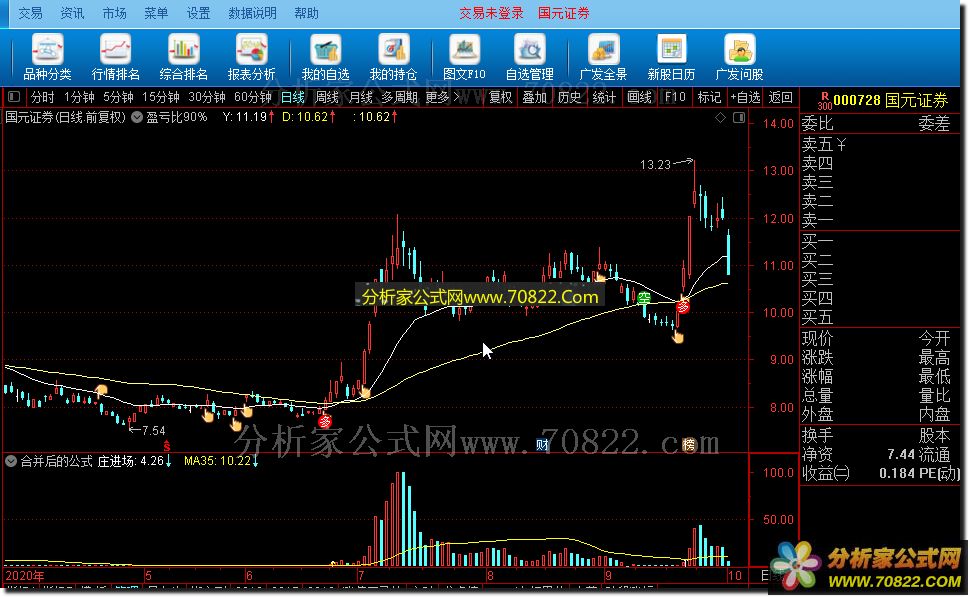Image resolution: width=970 pixels, height=597 pixels.
Task: Click the blue 财 marker below the chart
Action: (543, 444)
